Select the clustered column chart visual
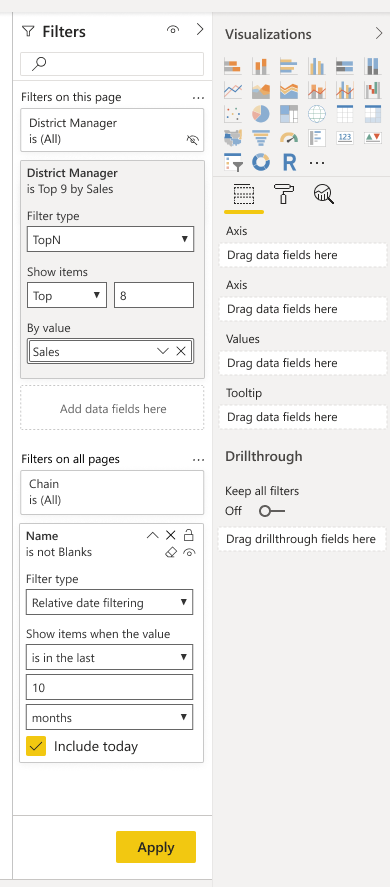390x887 pixels. tap(316, 66)
